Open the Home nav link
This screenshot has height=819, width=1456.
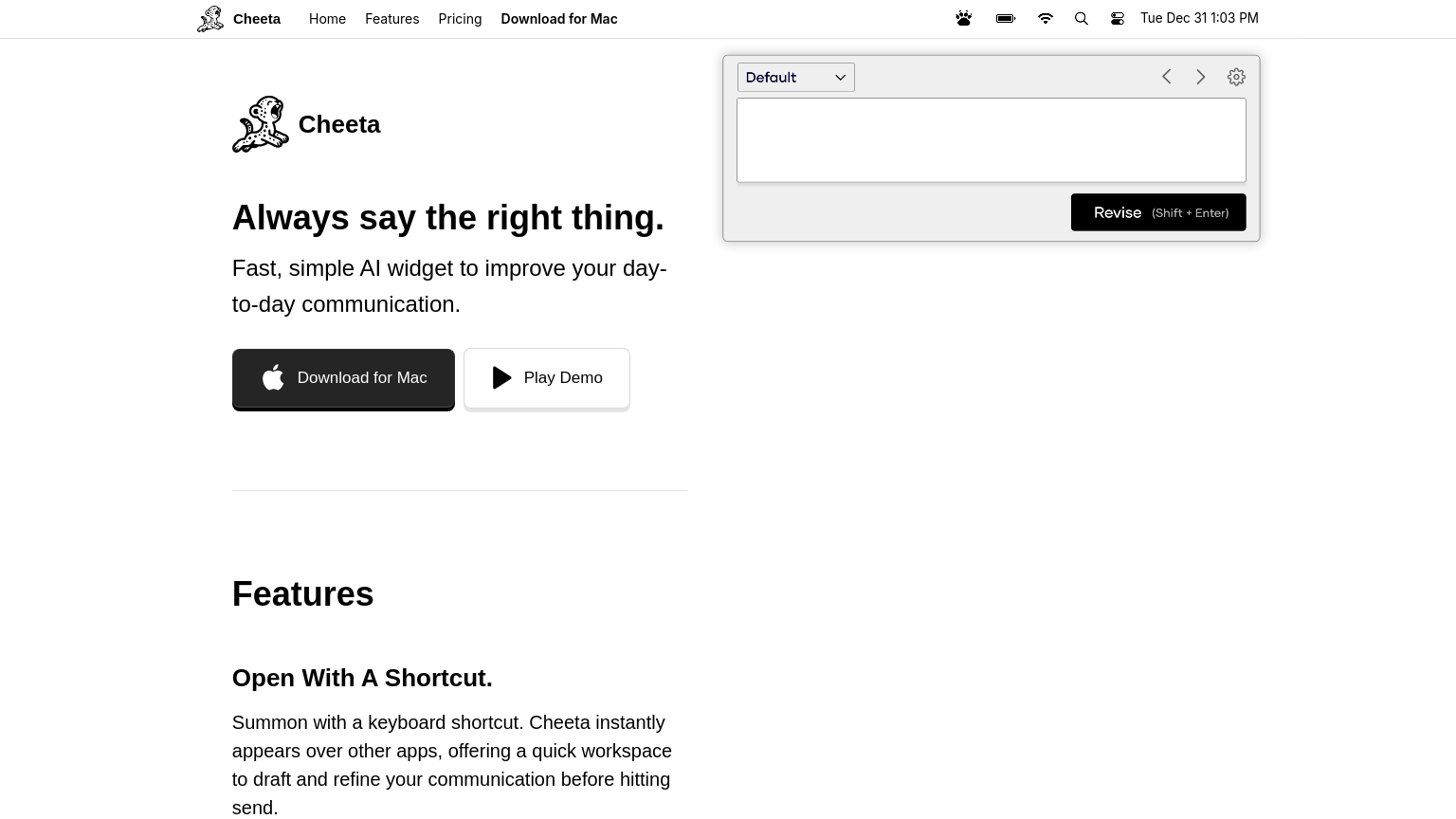327,19
